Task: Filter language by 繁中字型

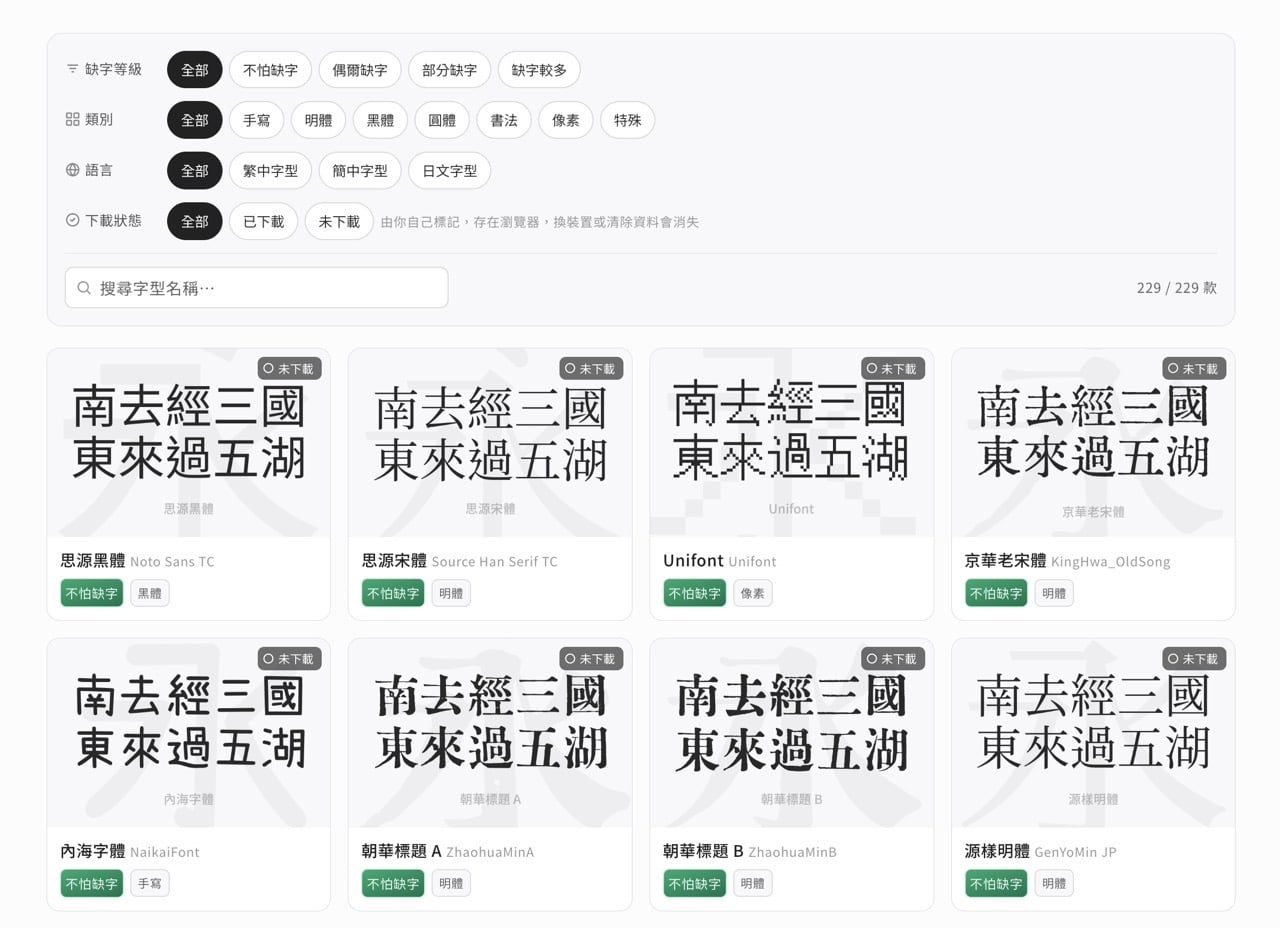Action: (x=270, y=171)
